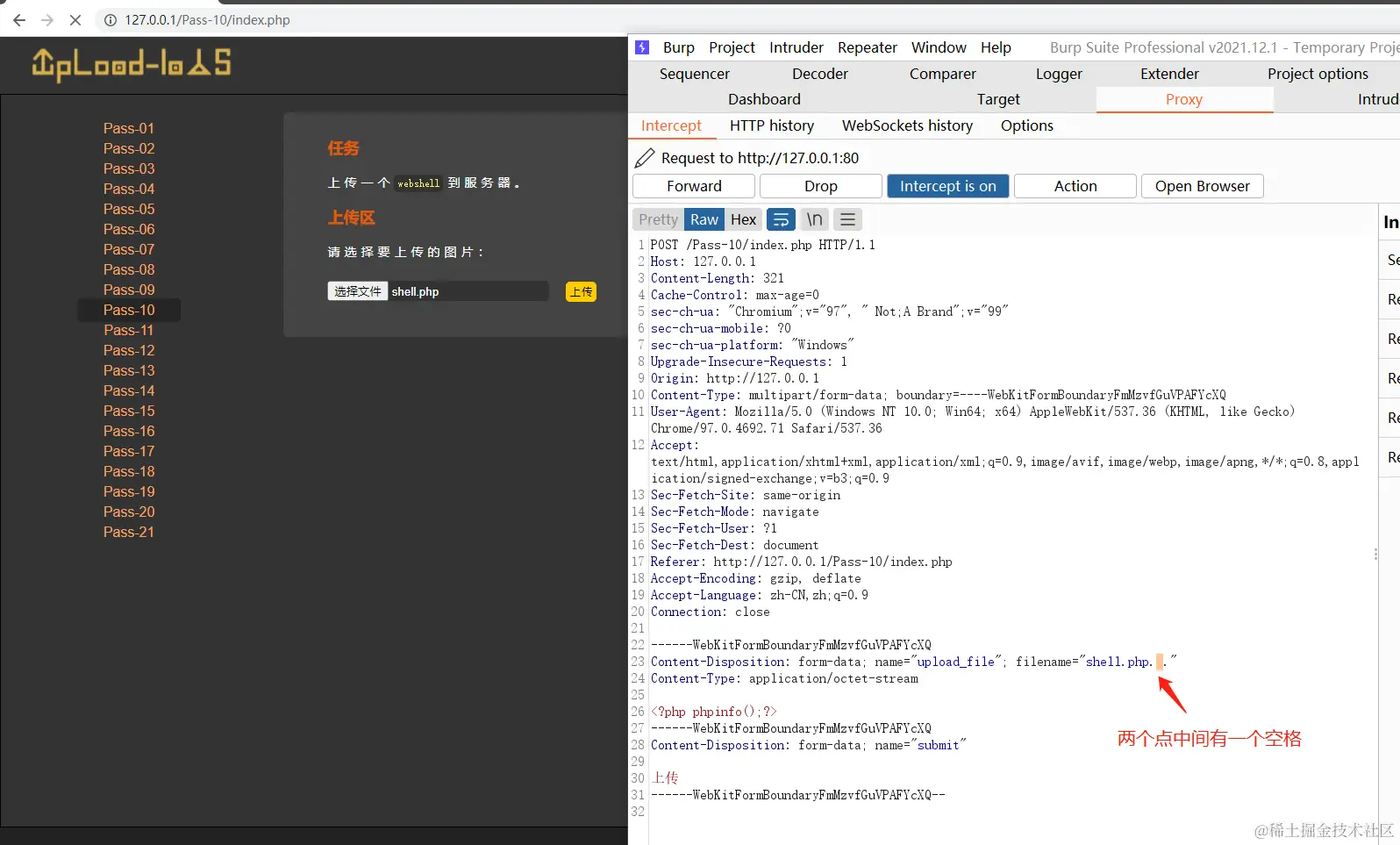This screenshot has width=1400, height=845.
Task: Switch editor to Raw view
Action: click(x=704, y=219)
